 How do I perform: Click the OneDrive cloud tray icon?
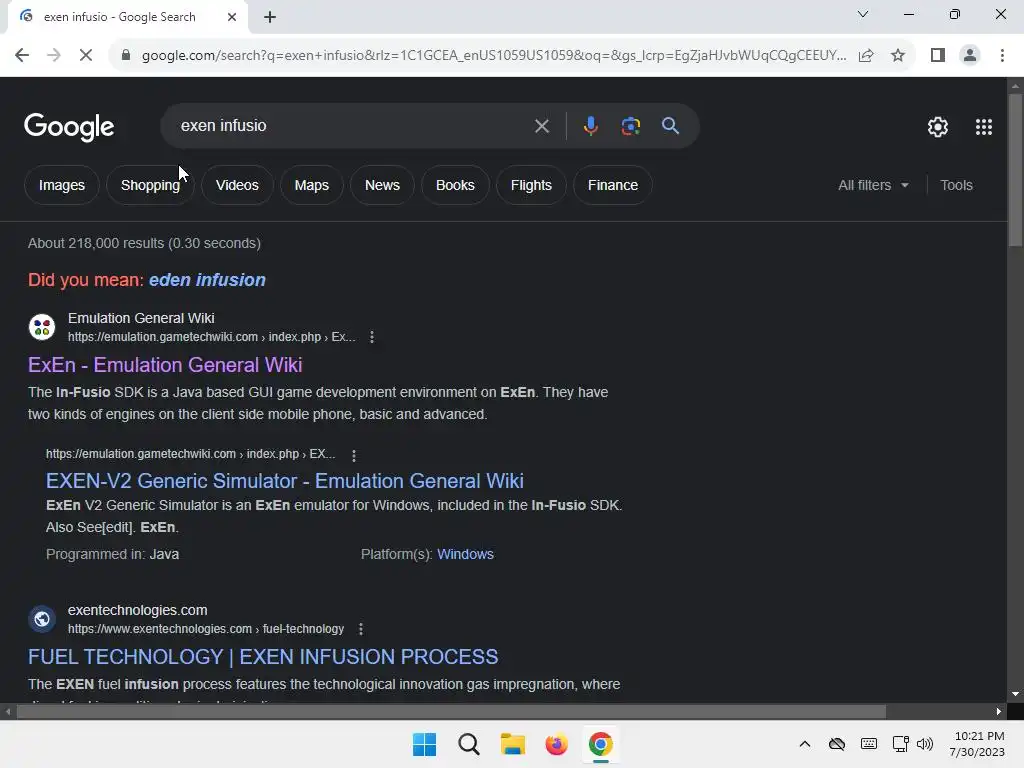[837, 744]
